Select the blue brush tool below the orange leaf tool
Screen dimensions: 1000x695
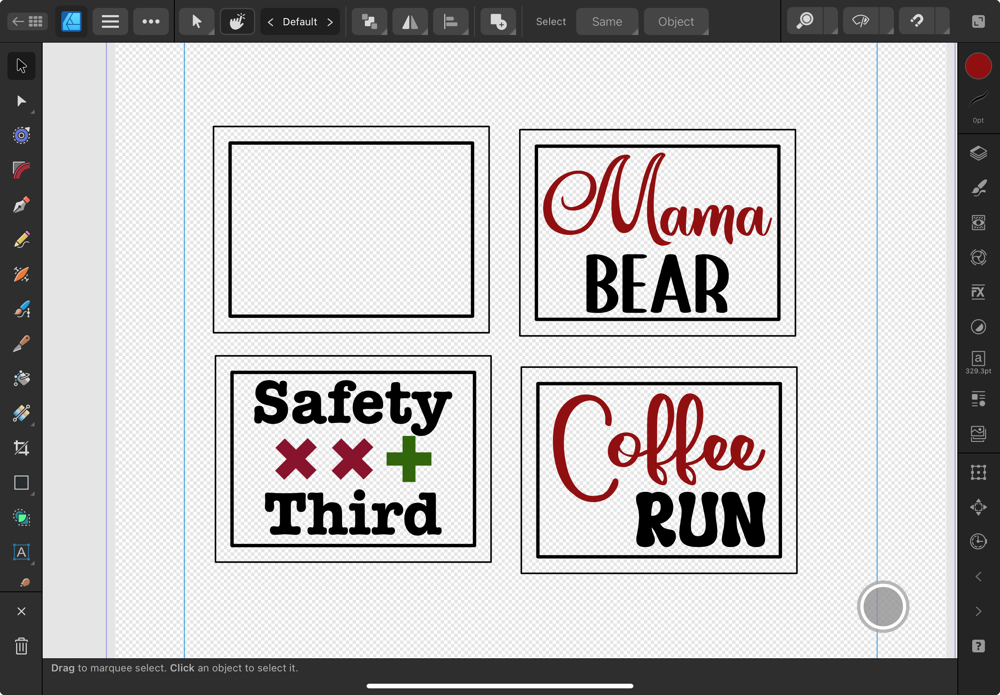(21, 309)
